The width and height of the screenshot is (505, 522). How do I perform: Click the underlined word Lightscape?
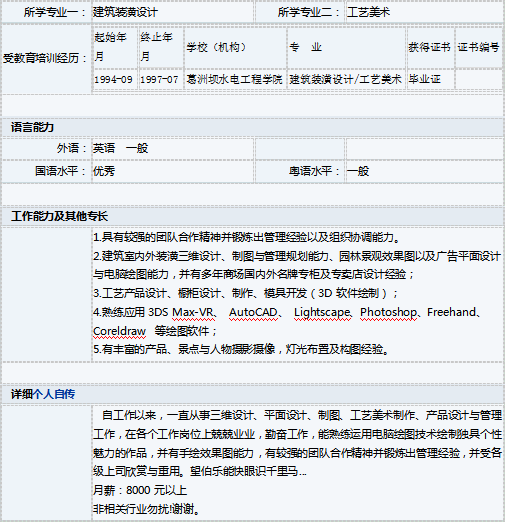coord(322,313)
